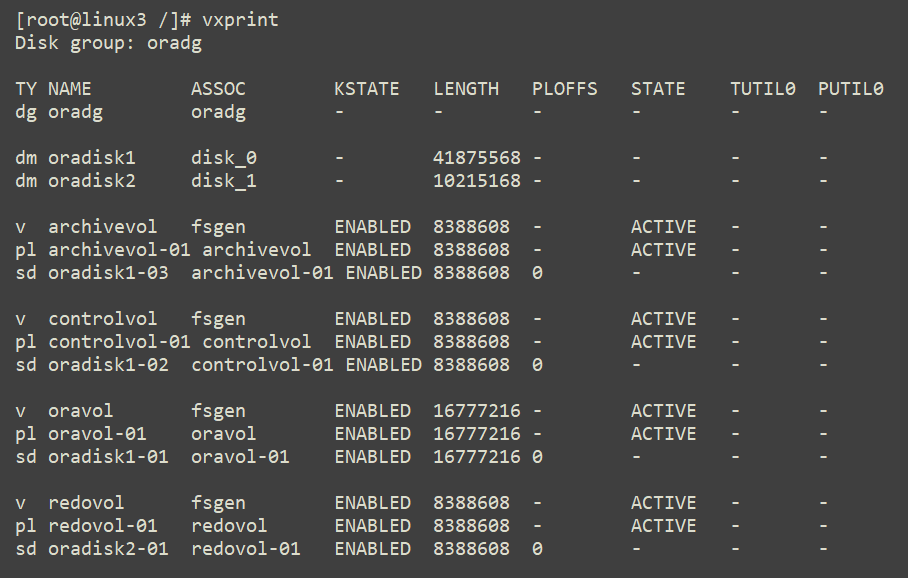The height and width of the screenshot is (578, 908).
Task: Click the oravol volume name
Action: (80, 411)
